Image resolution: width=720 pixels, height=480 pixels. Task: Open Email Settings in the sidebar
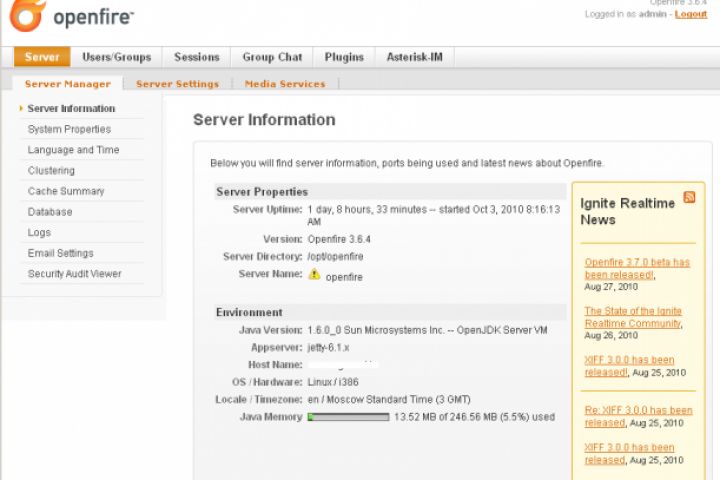point(61,253)
